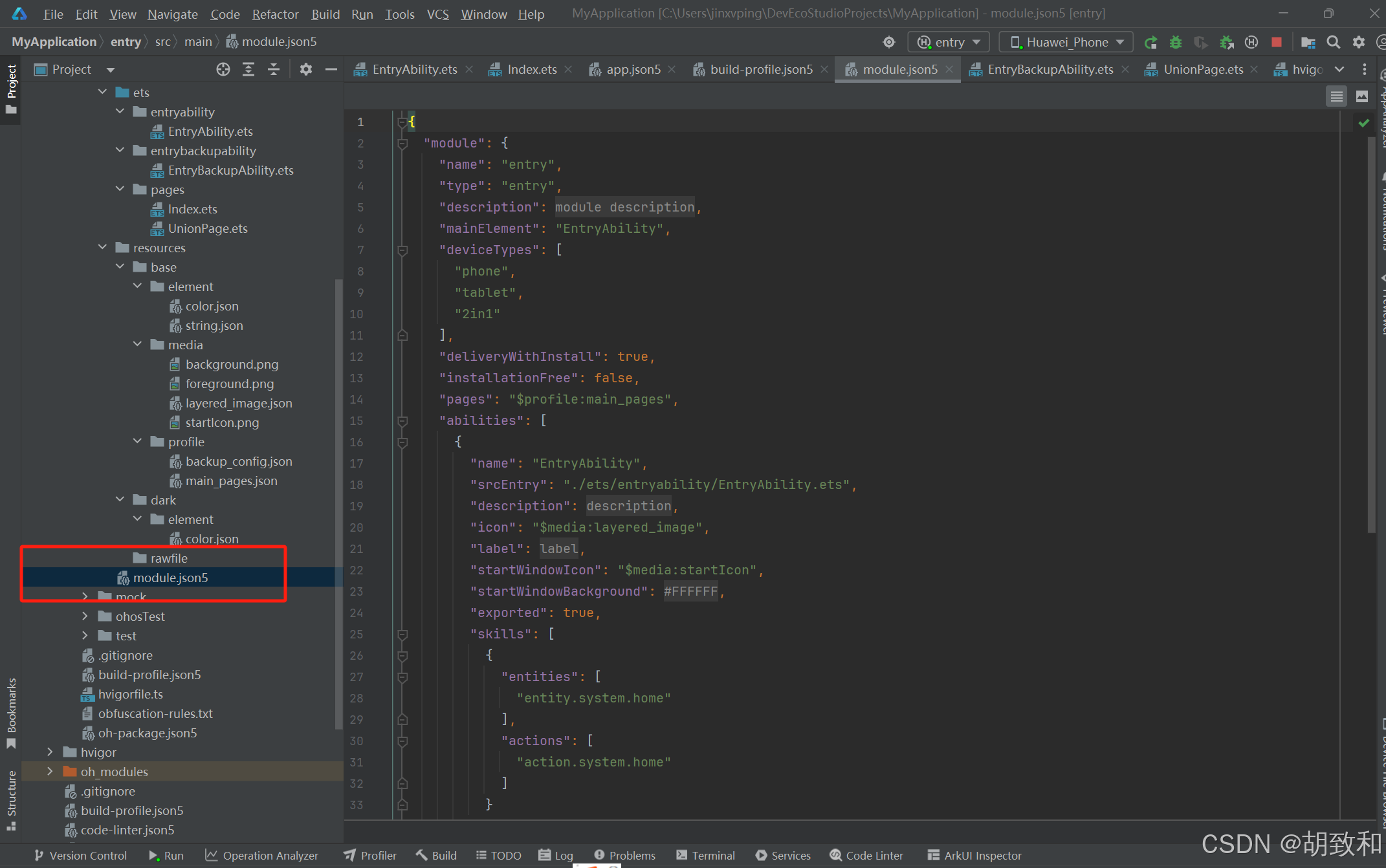Open the Huawei_Phone device dropdown

pos(1066,42)
